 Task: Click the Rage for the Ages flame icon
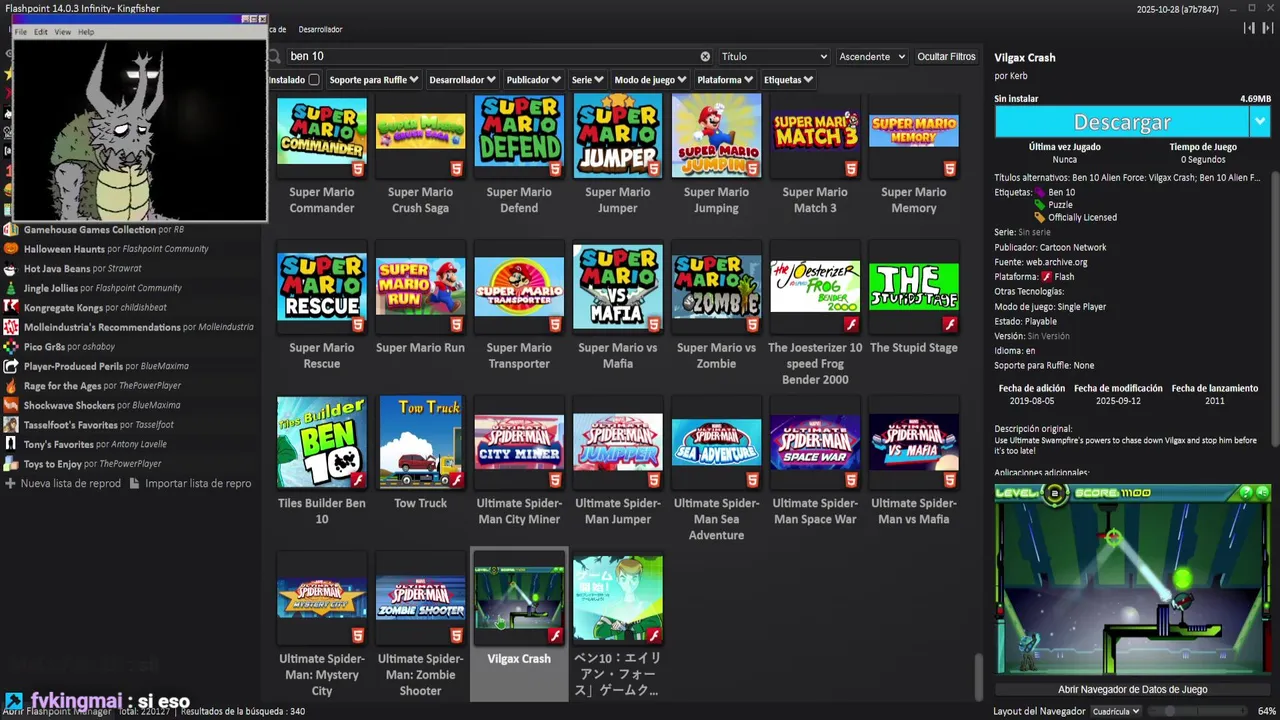coord(11,385)
